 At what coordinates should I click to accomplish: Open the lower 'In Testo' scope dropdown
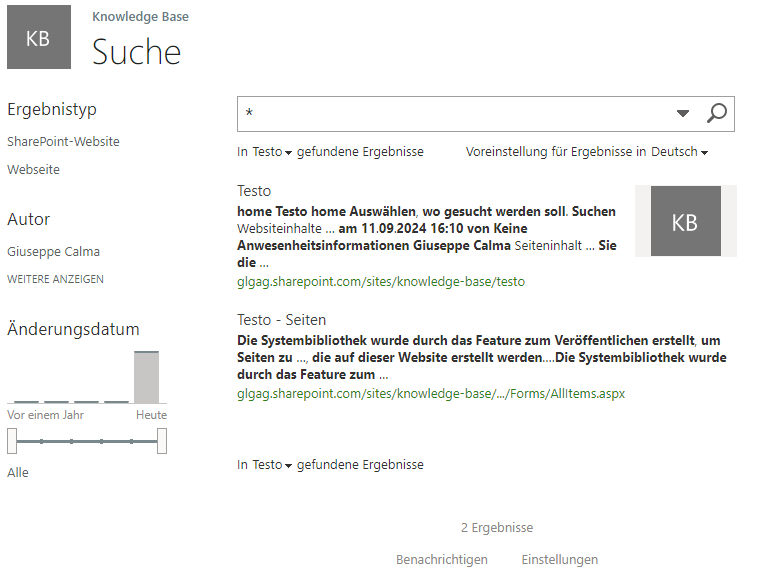272,465
